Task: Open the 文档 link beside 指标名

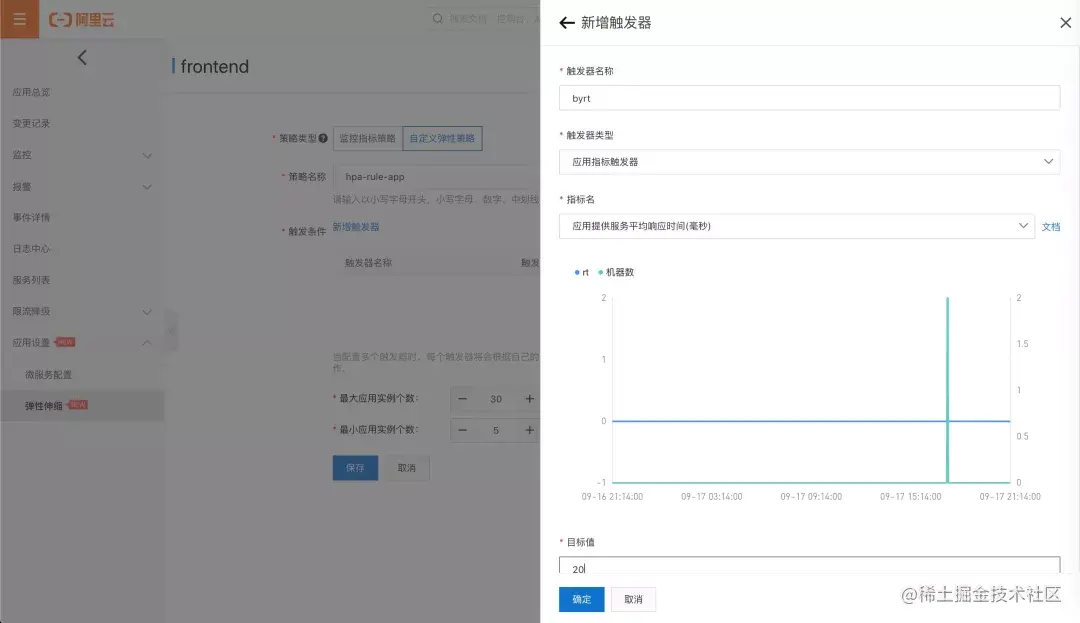Action: pyautogui.click(x=1050, y=226)
